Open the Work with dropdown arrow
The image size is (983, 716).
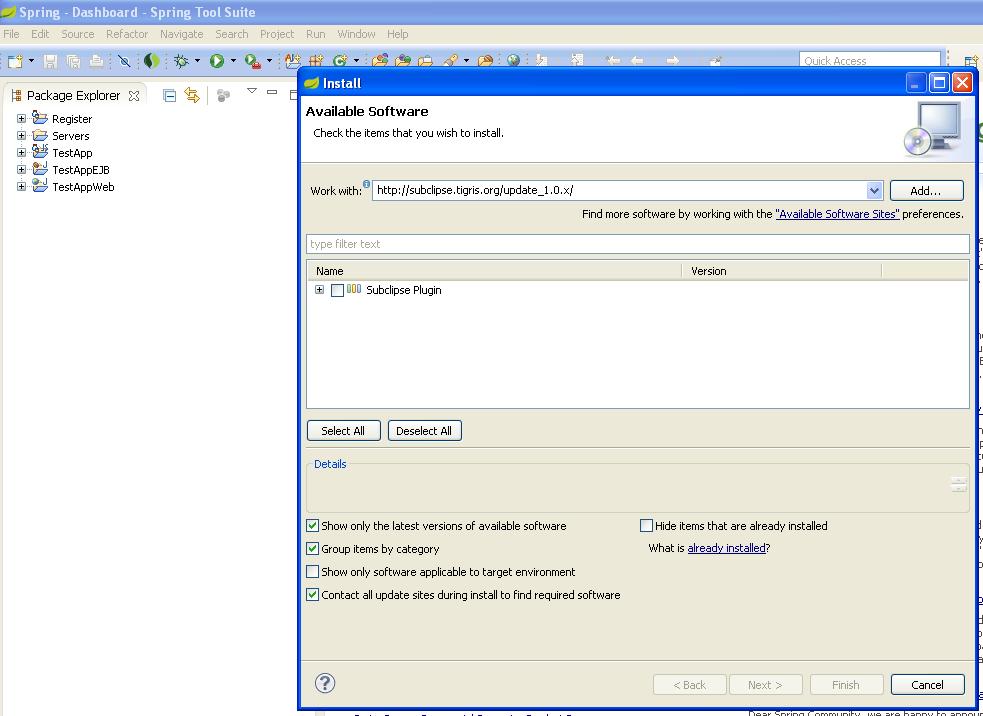pyautogui.click(x=874, y=190)
